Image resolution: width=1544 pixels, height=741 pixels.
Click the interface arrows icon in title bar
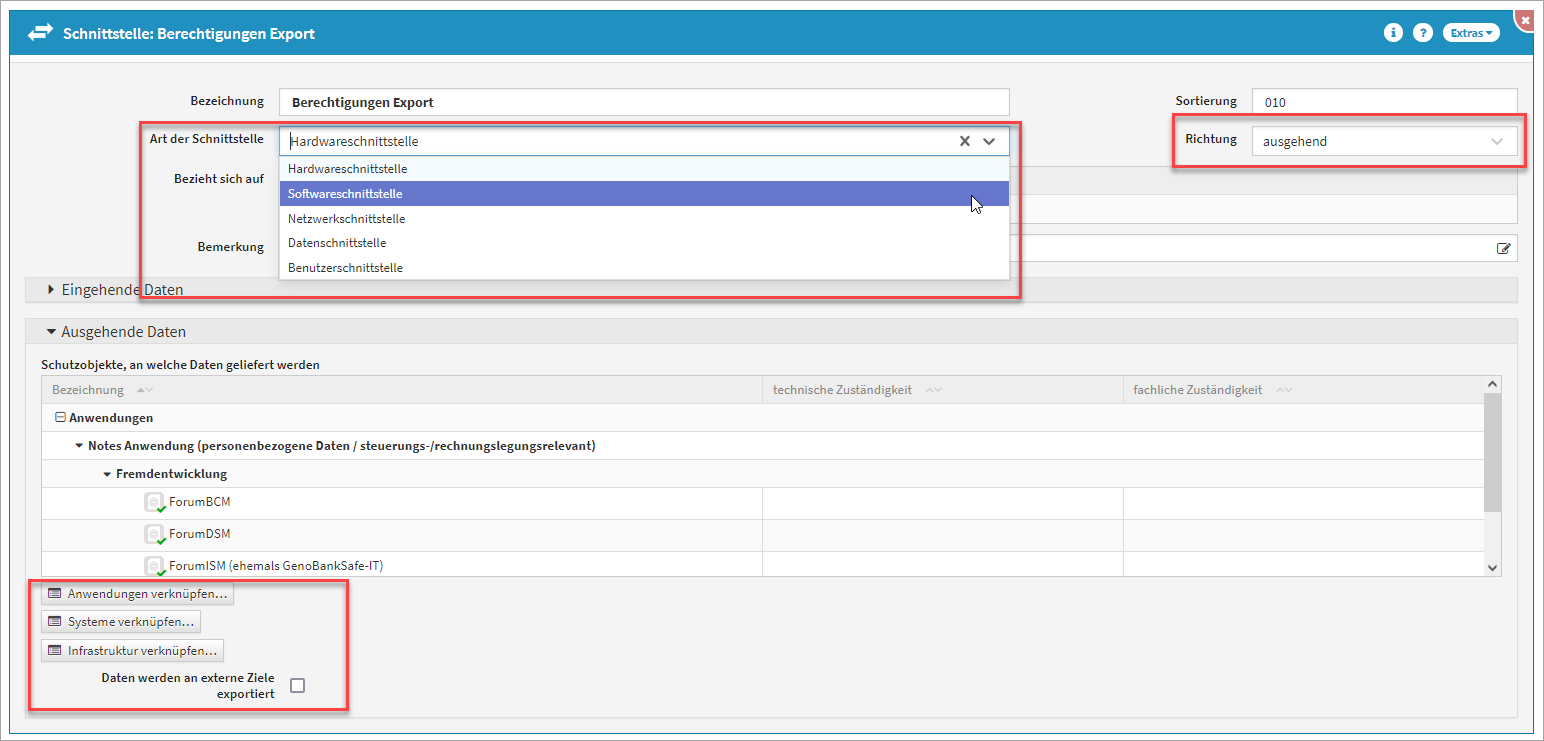tap(40, 33)
